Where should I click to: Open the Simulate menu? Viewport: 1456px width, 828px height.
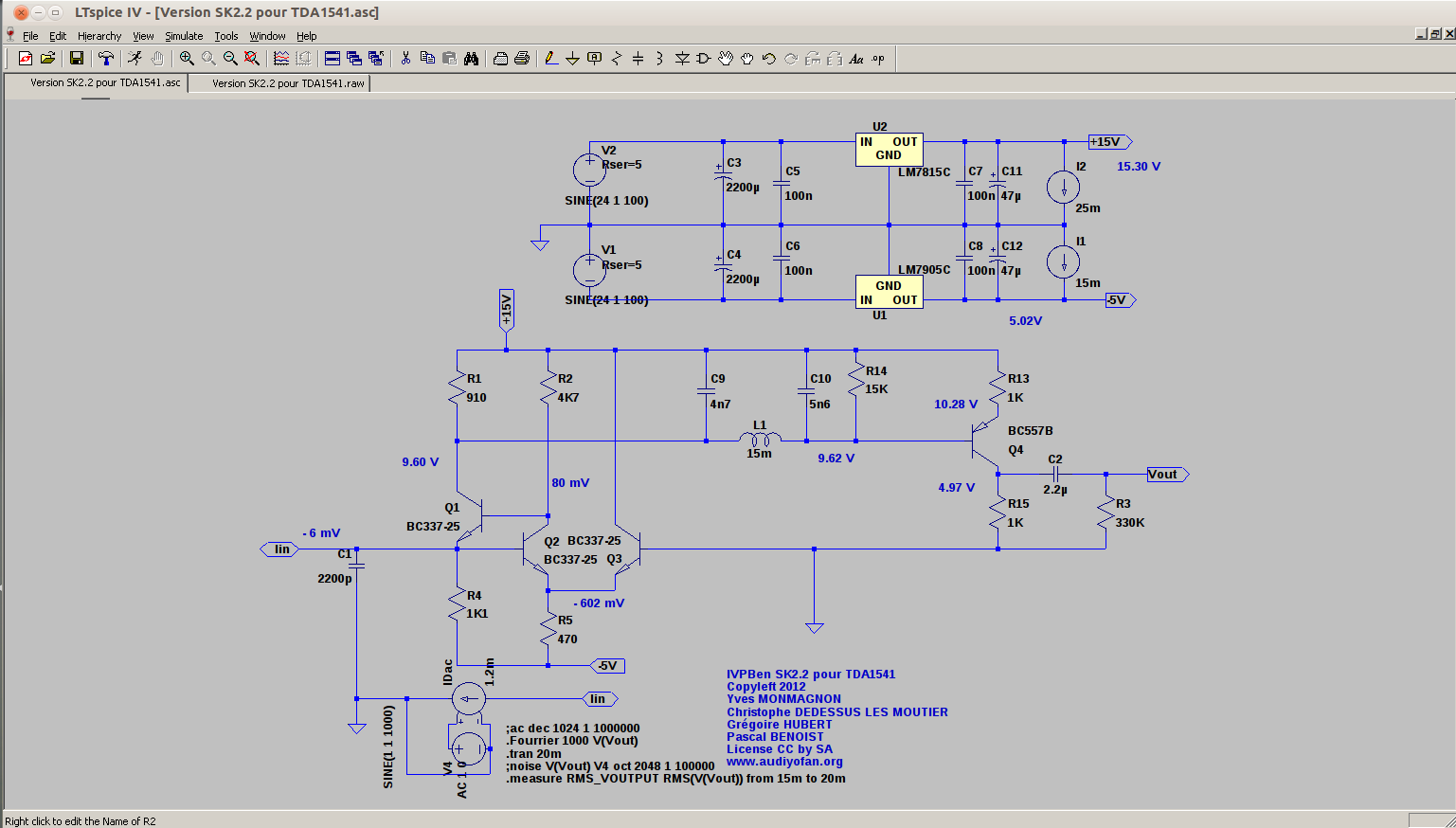coord(184,36)
